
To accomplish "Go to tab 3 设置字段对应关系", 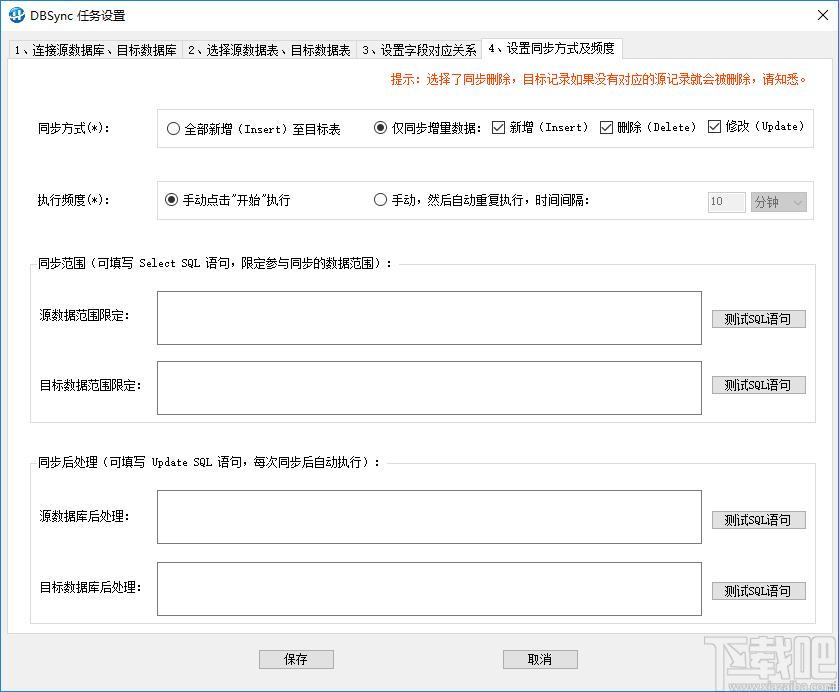I will (x=418, y=50).
